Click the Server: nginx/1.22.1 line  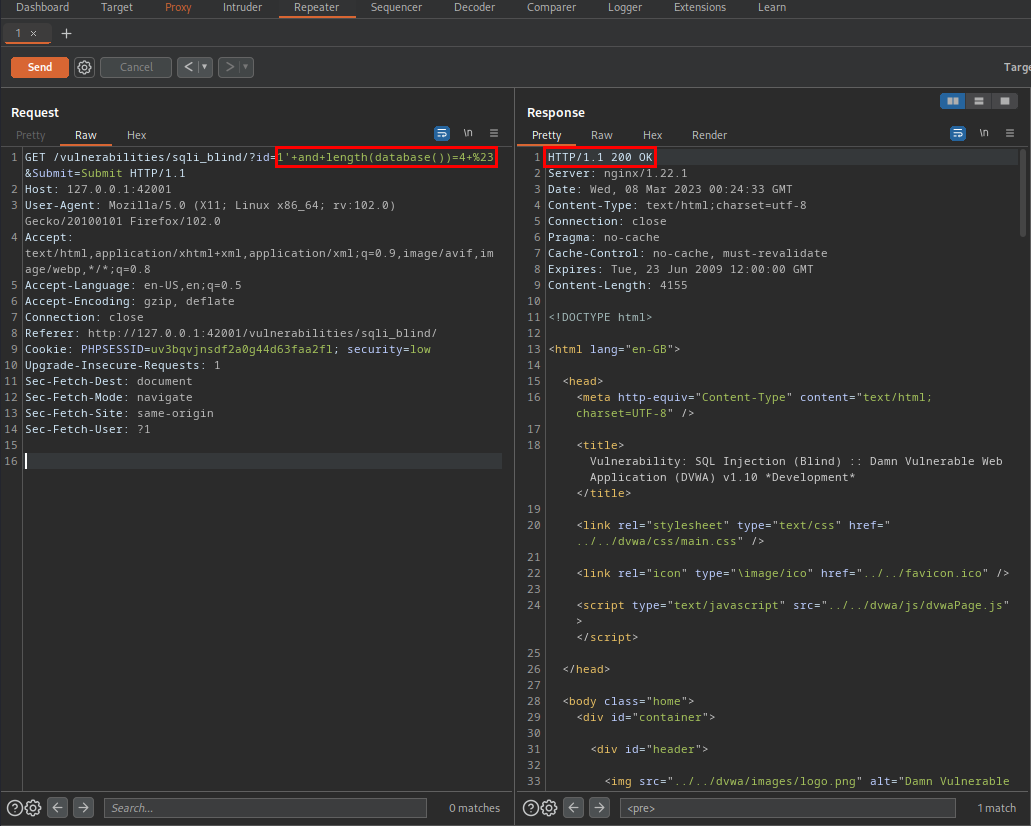(617, 173)
